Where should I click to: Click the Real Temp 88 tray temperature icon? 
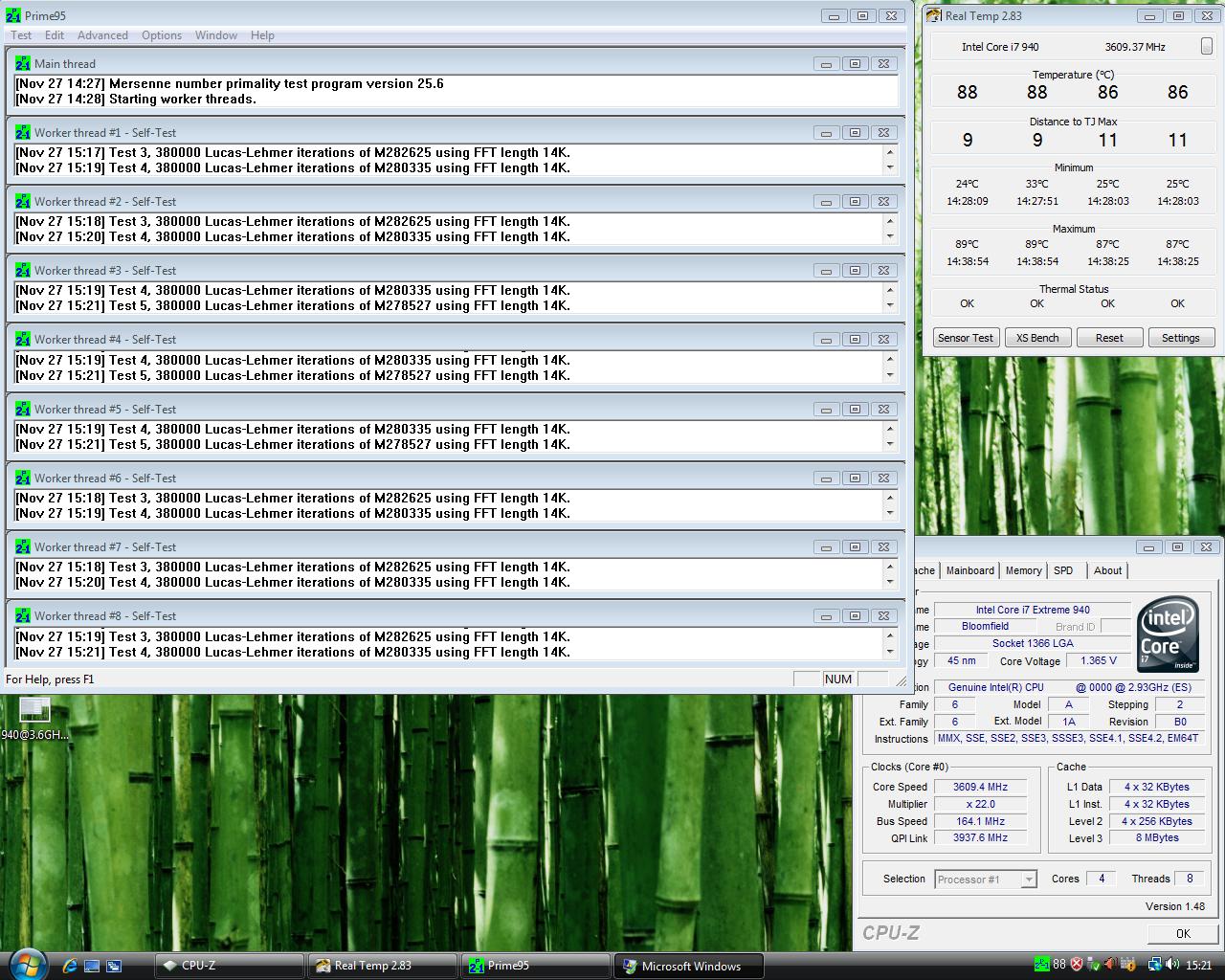pos(1059,965)
